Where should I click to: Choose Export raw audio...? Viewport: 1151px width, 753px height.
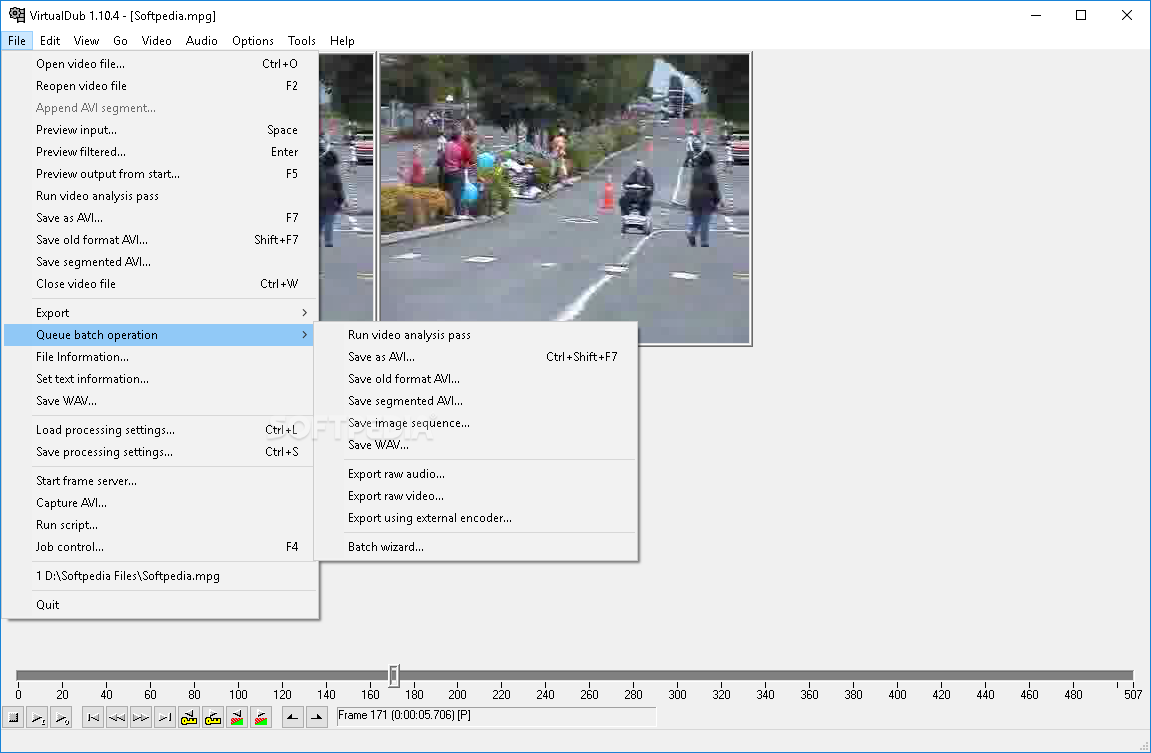[x=476, y=474]
